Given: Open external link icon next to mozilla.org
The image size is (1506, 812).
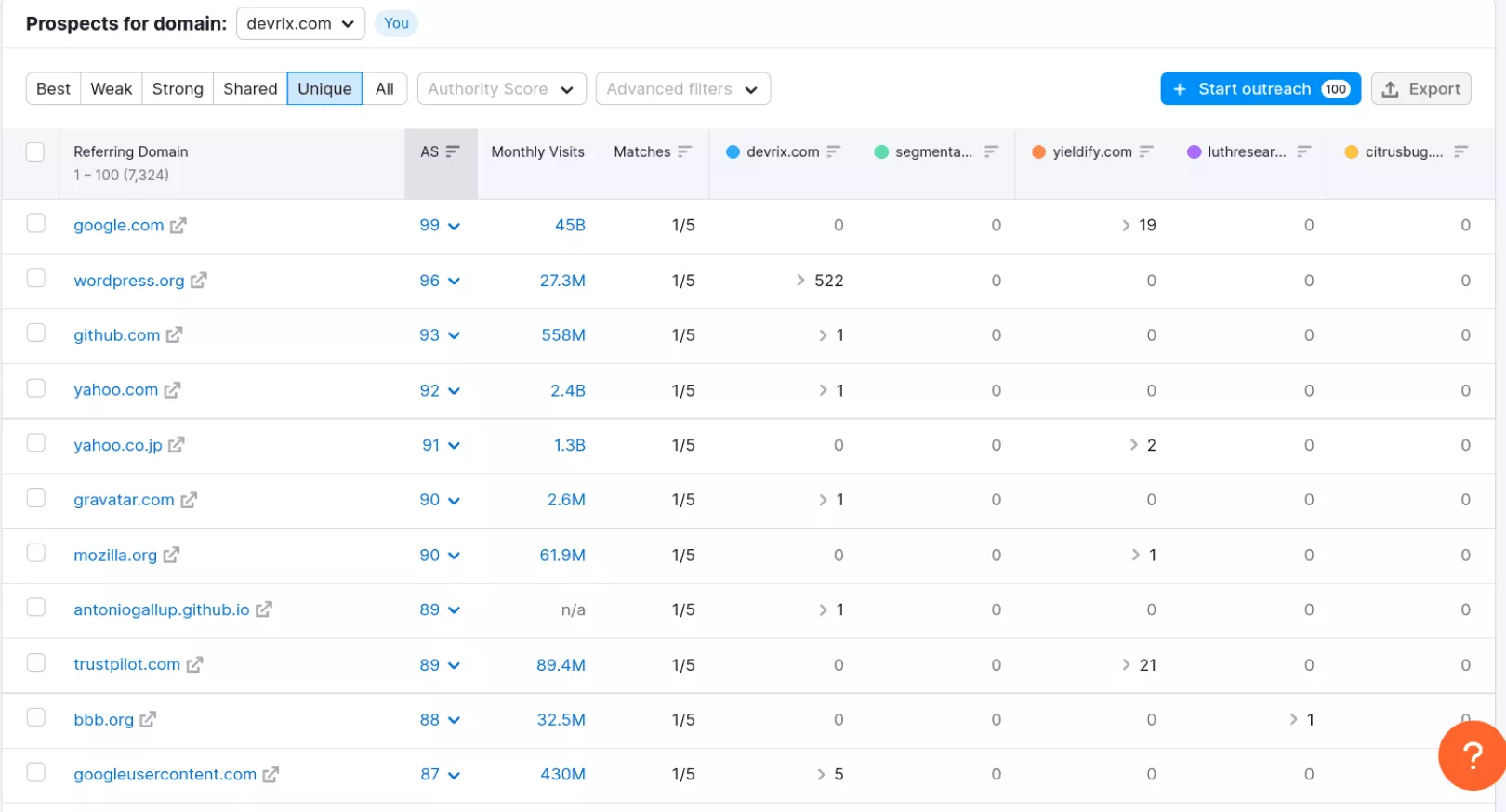Looking at the screenshot, I should click(171, 555).
